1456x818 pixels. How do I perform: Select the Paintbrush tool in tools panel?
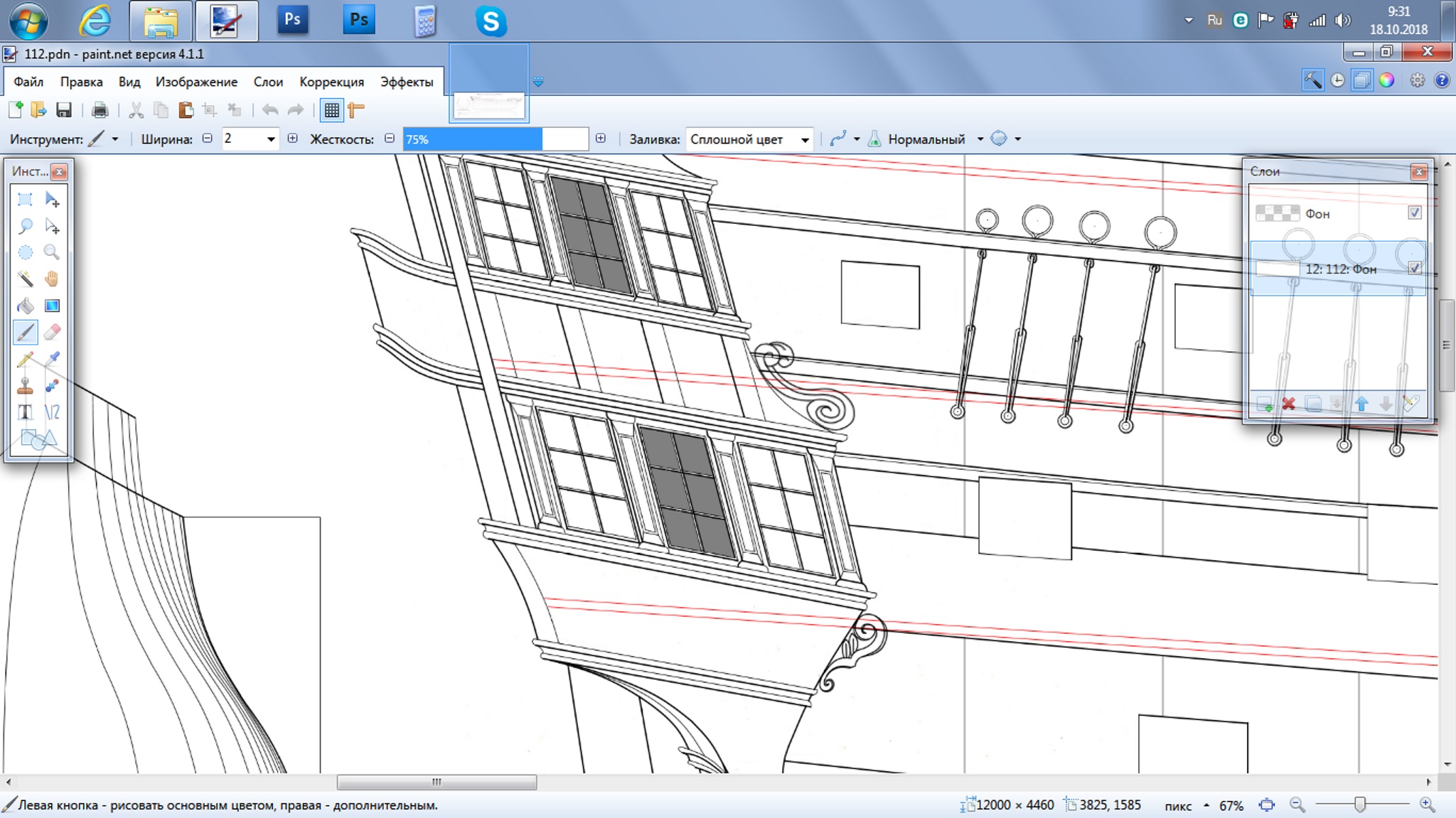coord(25,332)
